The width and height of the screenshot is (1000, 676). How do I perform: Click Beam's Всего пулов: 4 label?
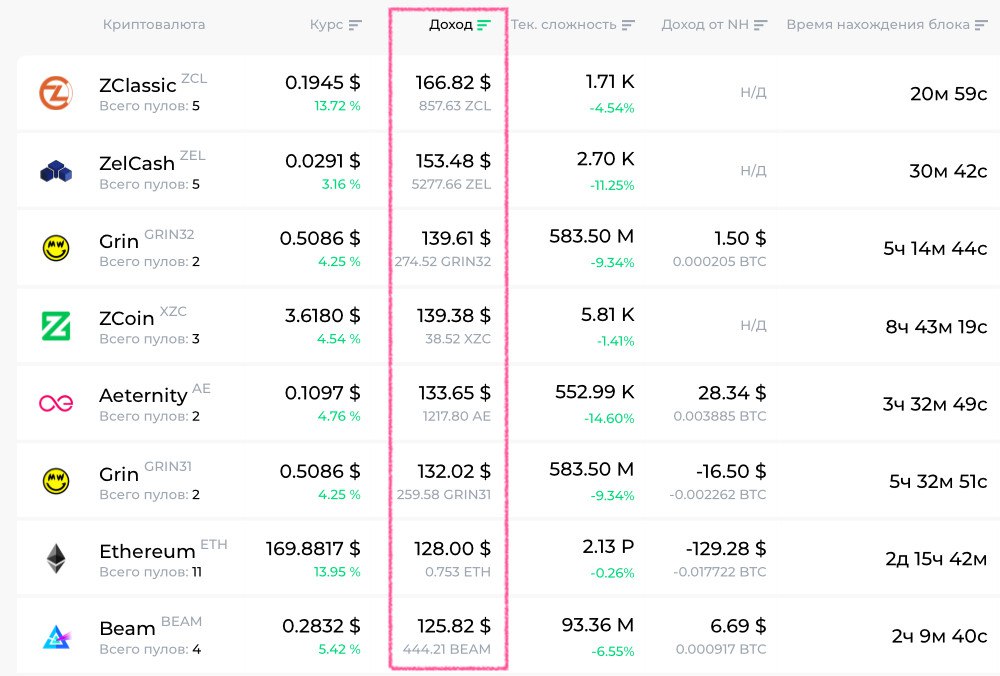coord(151,649)
